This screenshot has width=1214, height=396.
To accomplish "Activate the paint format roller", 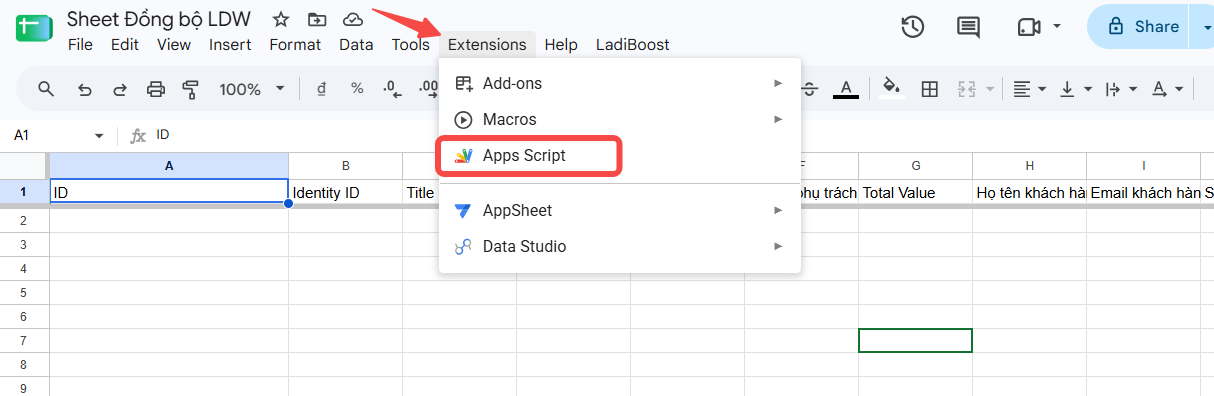I will (x=191, y=89).
